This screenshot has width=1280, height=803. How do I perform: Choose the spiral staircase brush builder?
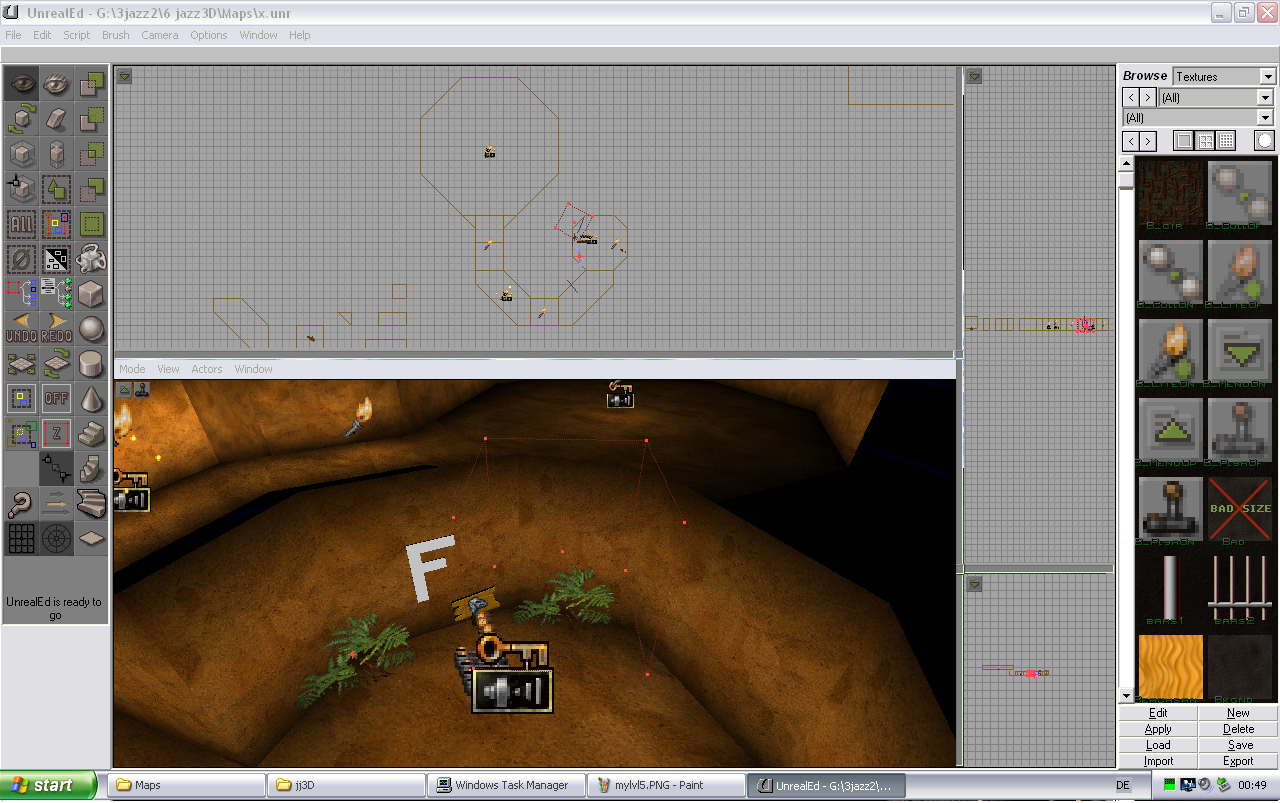(x=91, y=468)
